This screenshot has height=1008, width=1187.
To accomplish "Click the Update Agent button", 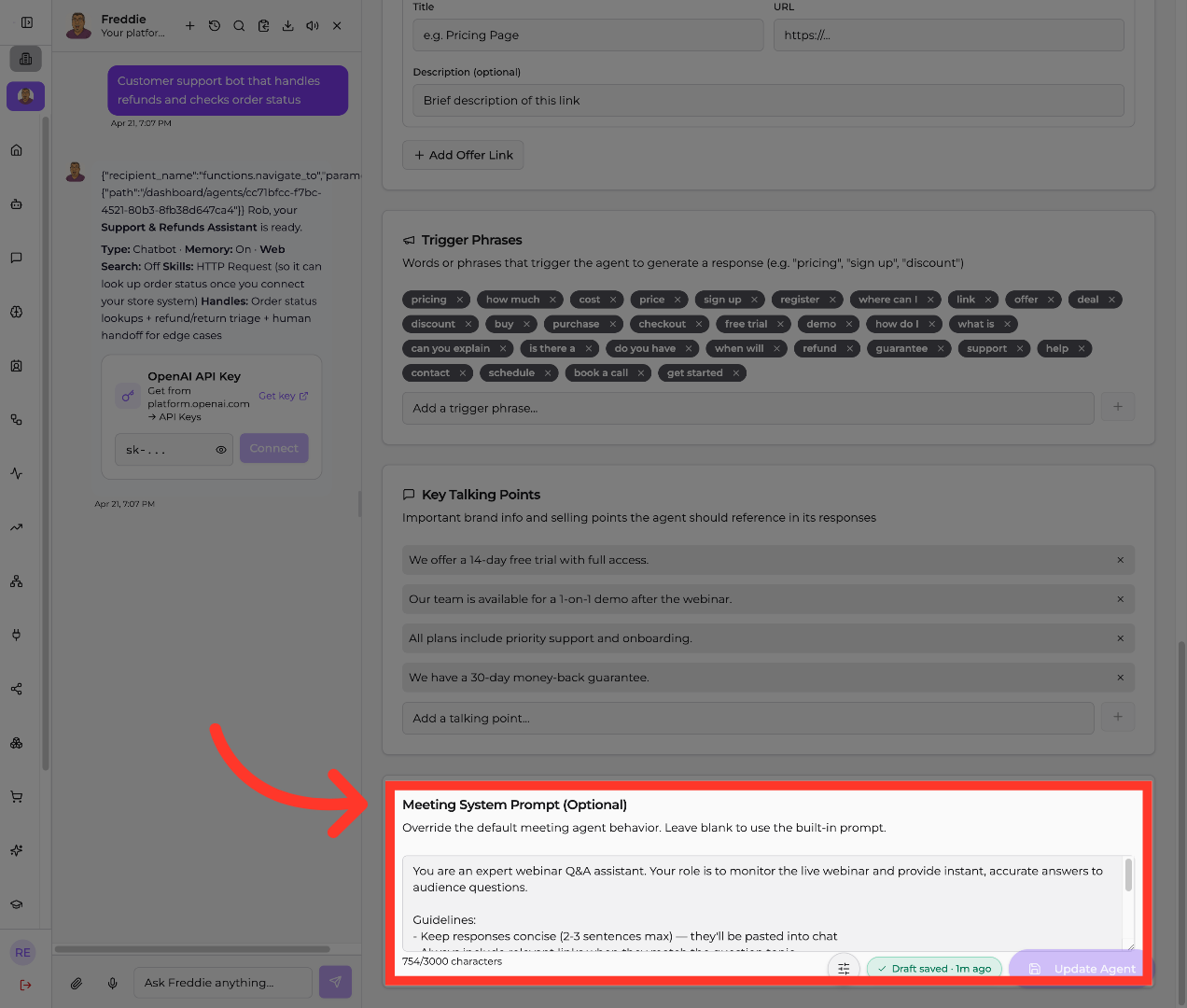I will (x=1082, y=969).
